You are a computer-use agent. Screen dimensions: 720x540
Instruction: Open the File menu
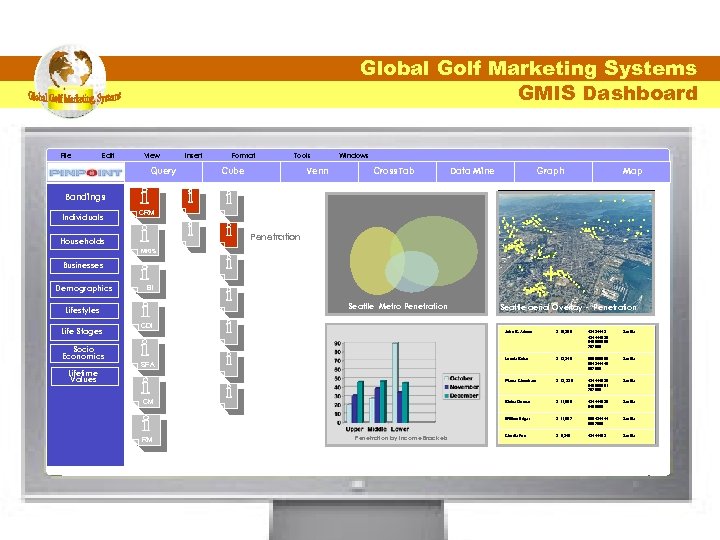pos(66,155)
